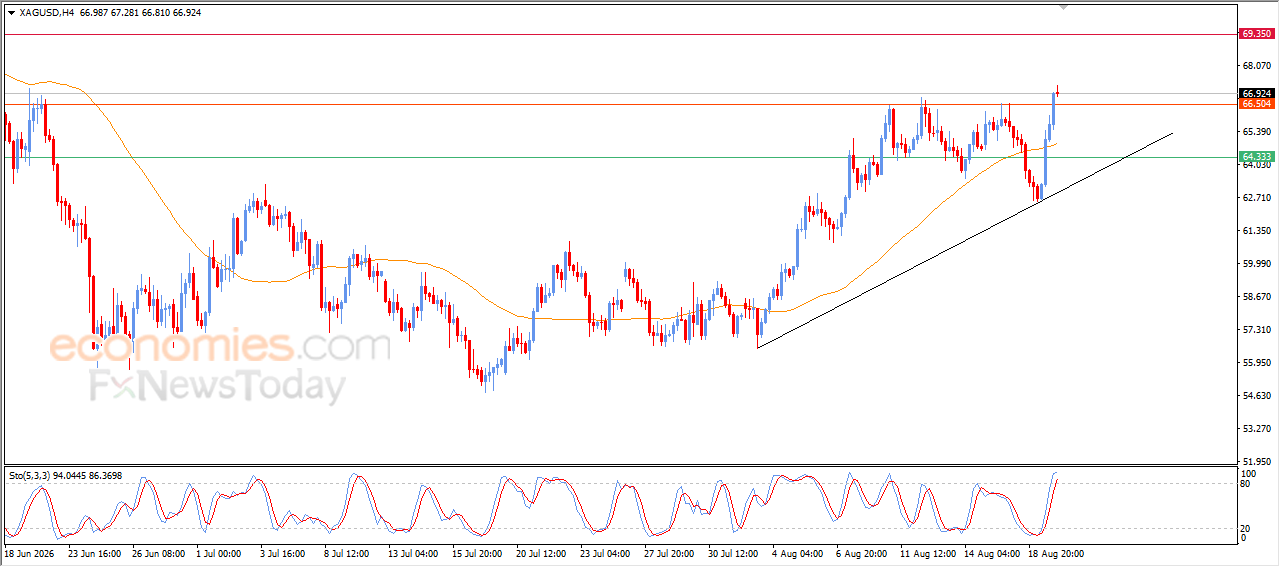
Task: Click the FxNewsToday watermark logo
Action: 218,386
